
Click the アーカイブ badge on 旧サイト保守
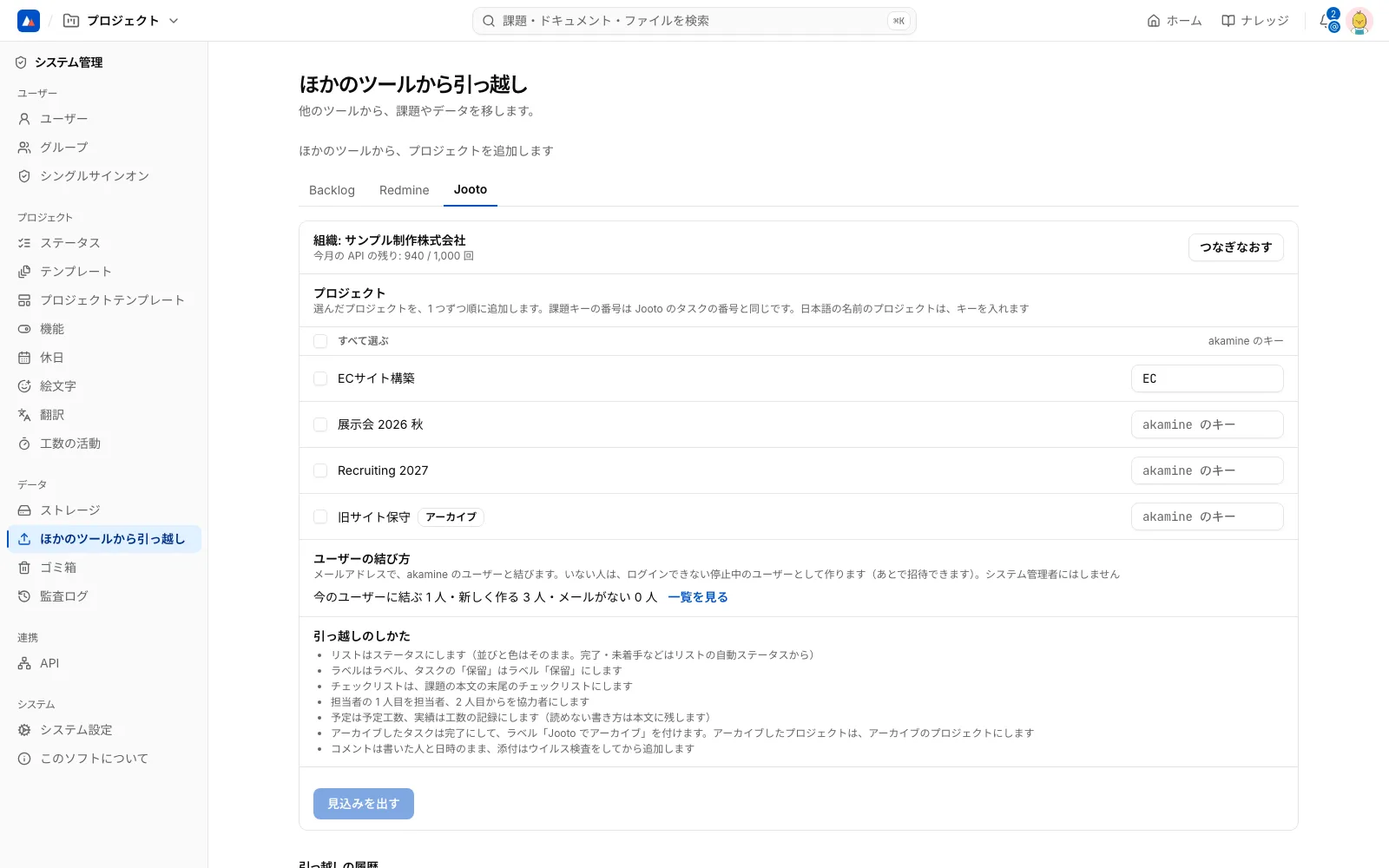(451, 517)
